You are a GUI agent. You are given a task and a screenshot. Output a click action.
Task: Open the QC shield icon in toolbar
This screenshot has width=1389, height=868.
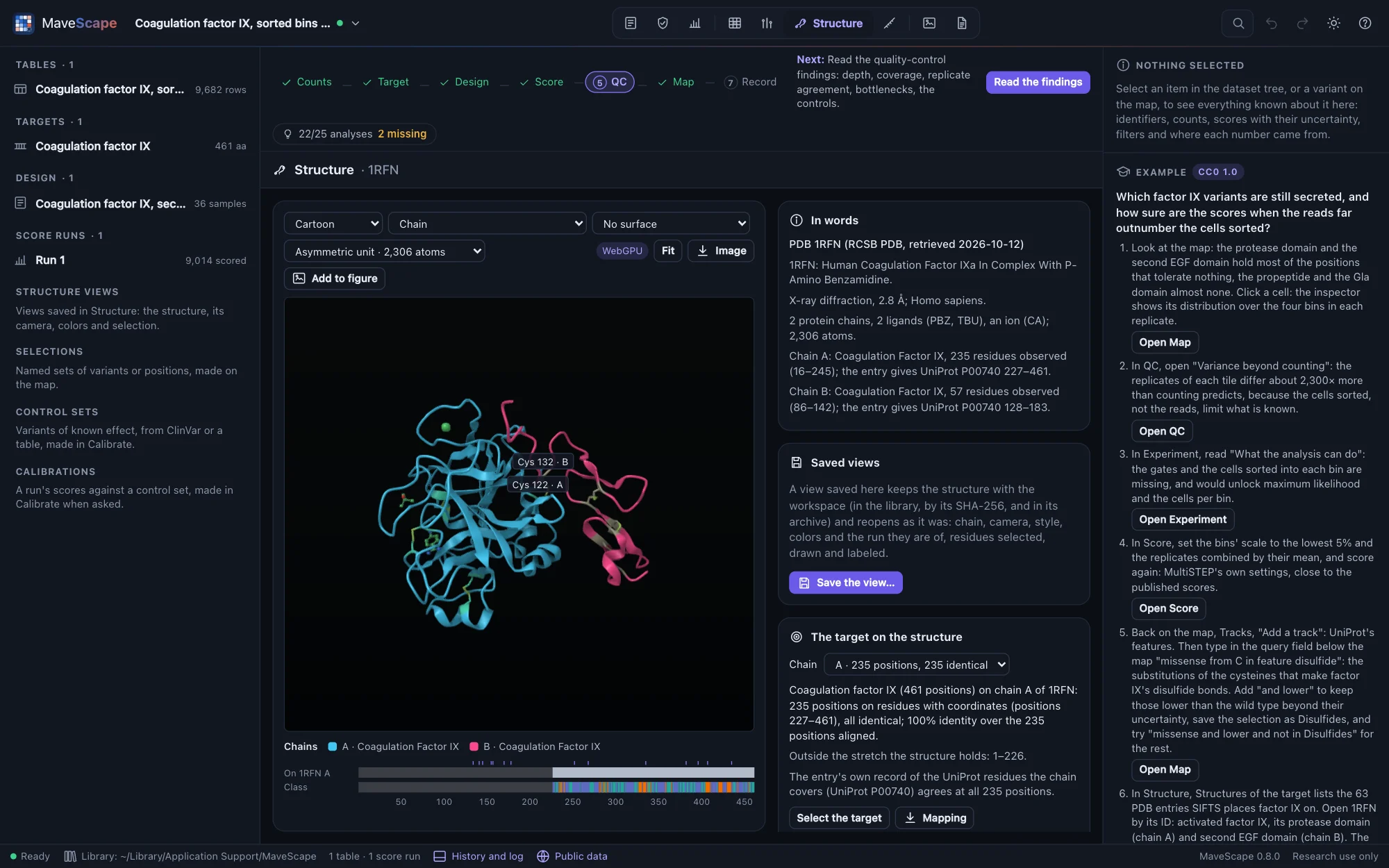click(x=663, y=23)
